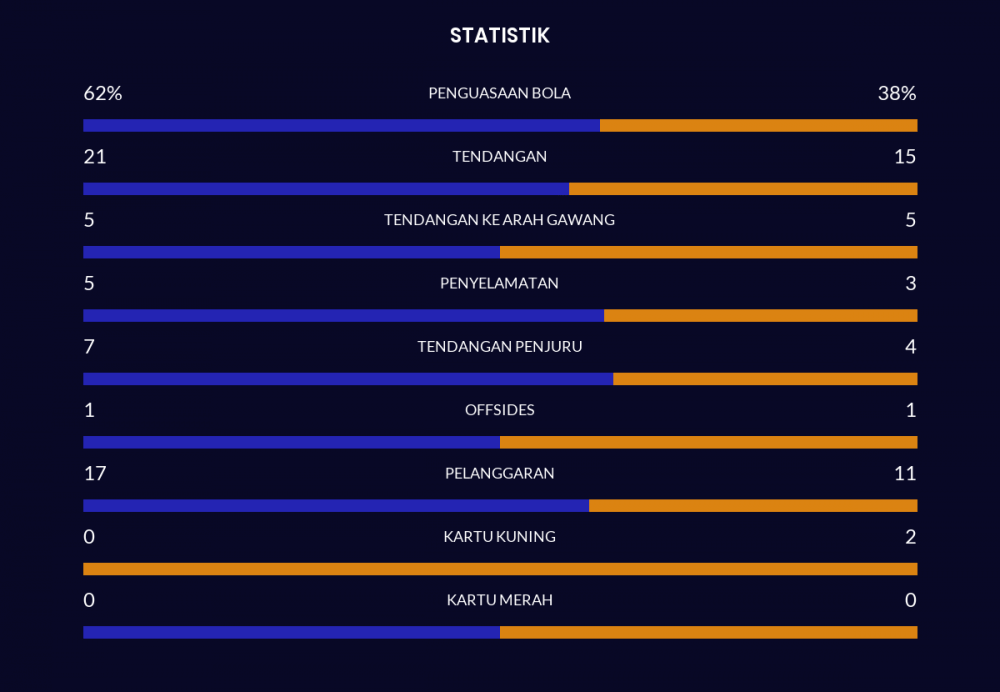Click the 62% possession value
The height and width of the screenshot is (692, 1000).
click(102, 93)
